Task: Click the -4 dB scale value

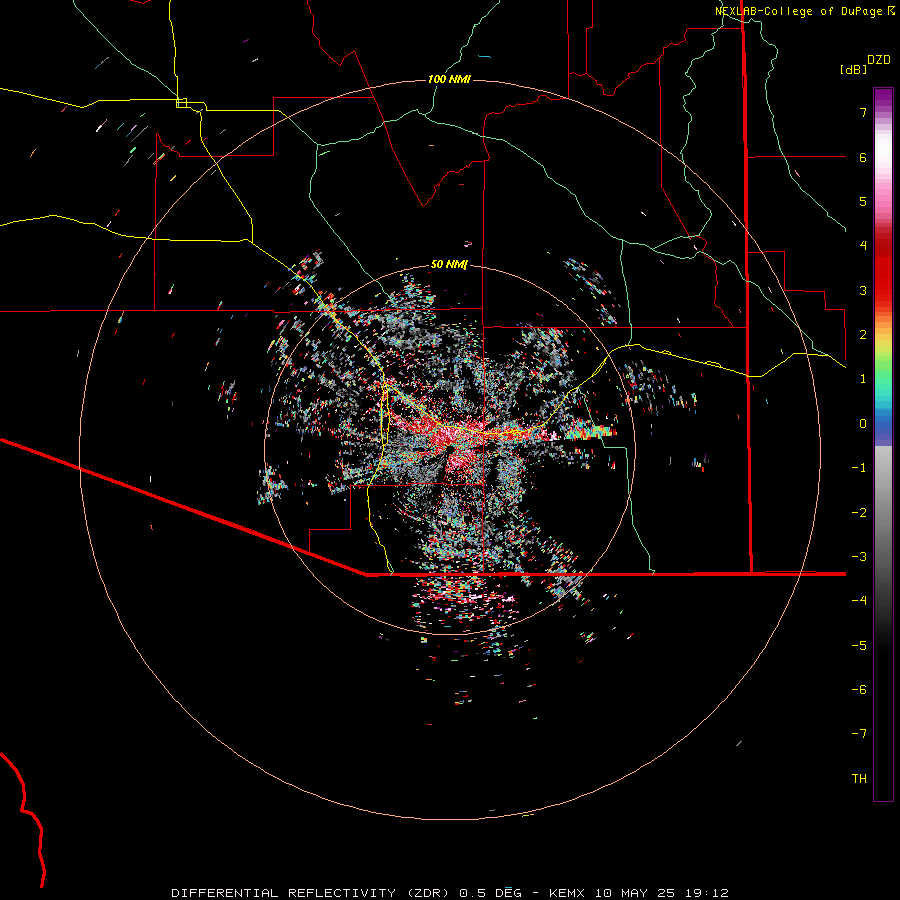Action: 859,600
